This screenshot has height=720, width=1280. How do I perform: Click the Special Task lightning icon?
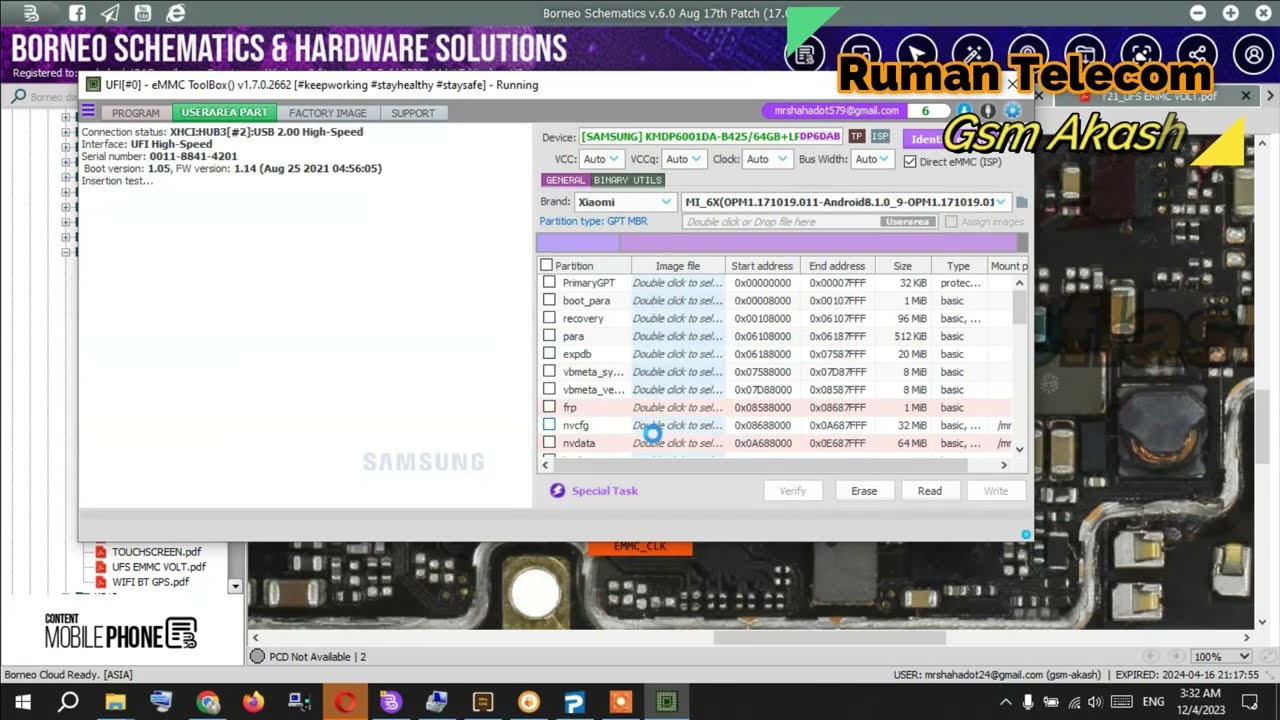coord(557,491)
